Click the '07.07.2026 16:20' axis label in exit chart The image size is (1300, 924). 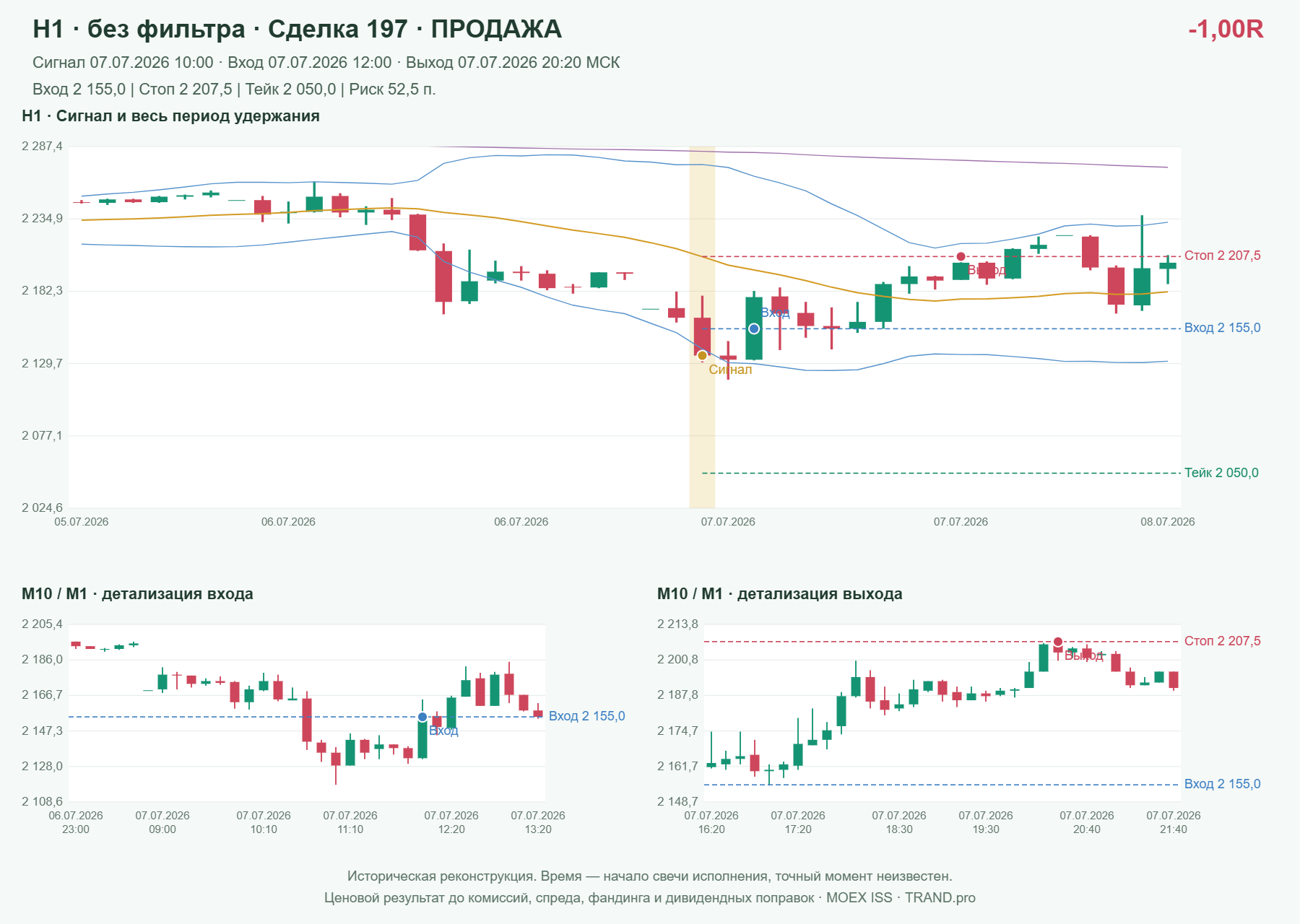point(711,822)
